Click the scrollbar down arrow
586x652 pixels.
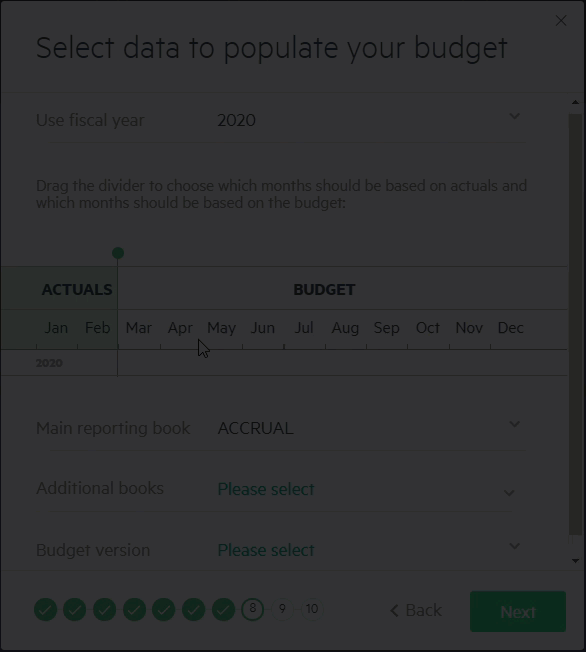(x=576, y=561)
